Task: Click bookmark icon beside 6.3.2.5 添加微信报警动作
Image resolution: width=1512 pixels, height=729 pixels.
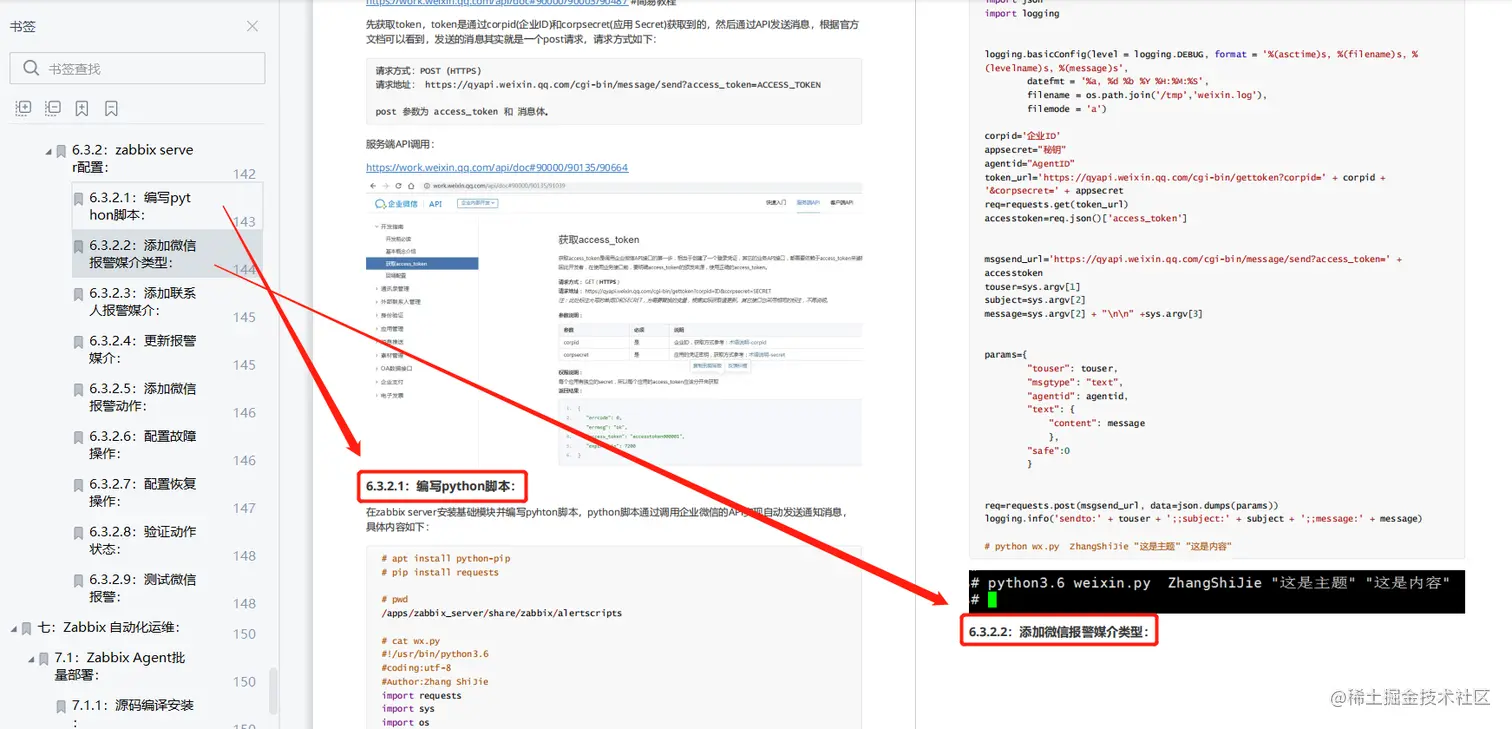Action: tap(78, 390)
